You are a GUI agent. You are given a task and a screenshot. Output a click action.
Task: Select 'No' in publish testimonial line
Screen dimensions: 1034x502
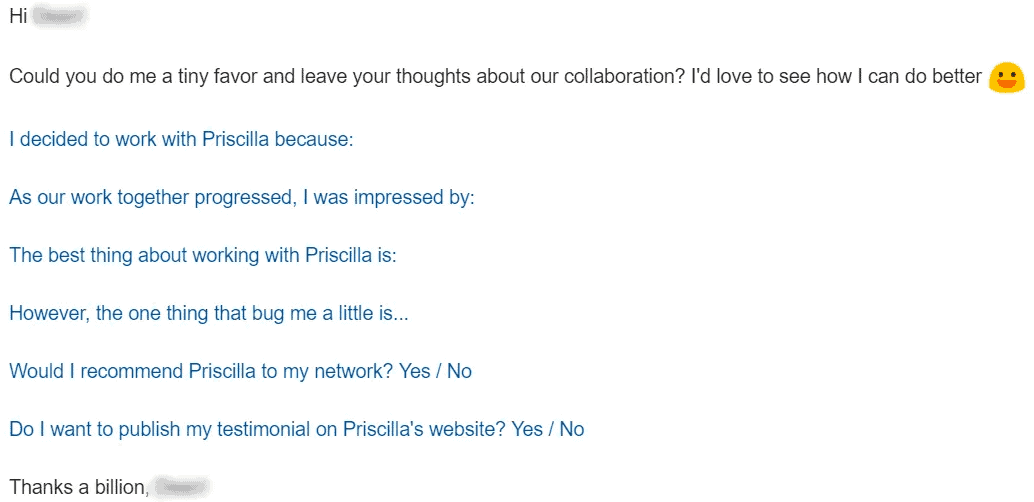(572, 429)
